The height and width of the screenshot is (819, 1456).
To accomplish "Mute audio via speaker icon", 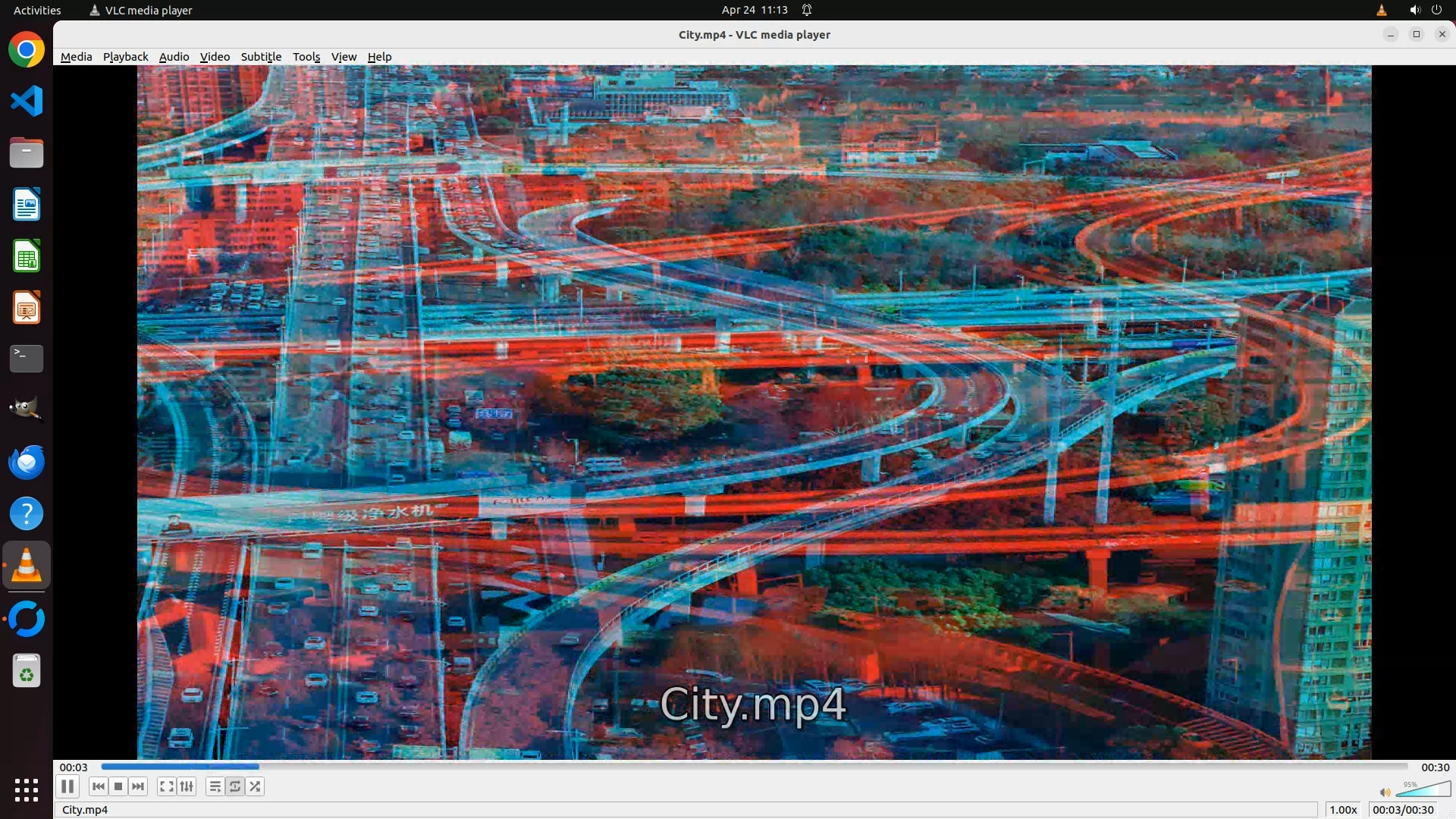I will (1385, 792).
